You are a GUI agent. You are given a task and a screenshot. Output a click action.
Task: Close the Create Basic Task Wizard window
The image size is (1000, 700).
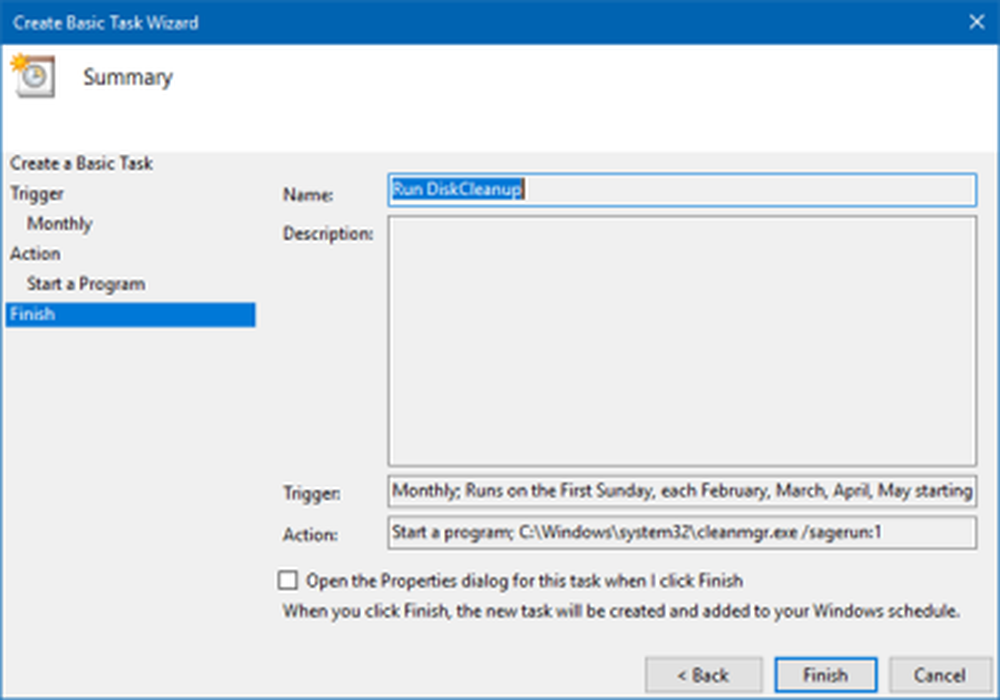click(973, 21)
